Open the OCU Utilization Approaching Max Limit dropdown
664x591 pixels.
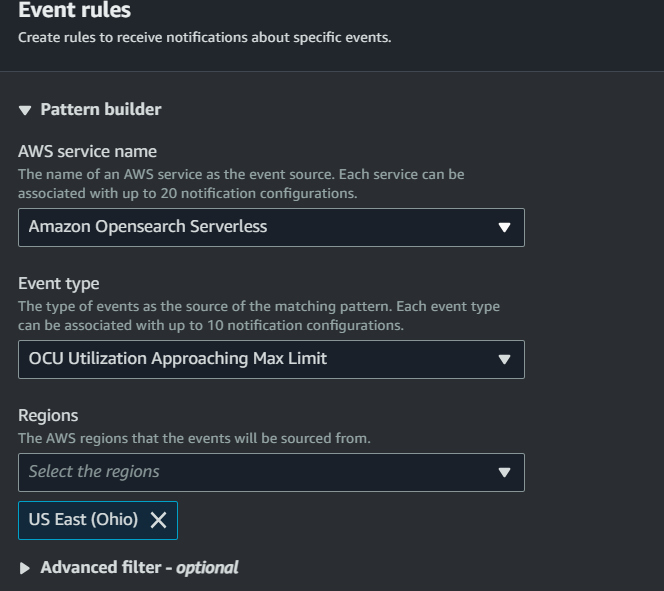tap(250, 359)
